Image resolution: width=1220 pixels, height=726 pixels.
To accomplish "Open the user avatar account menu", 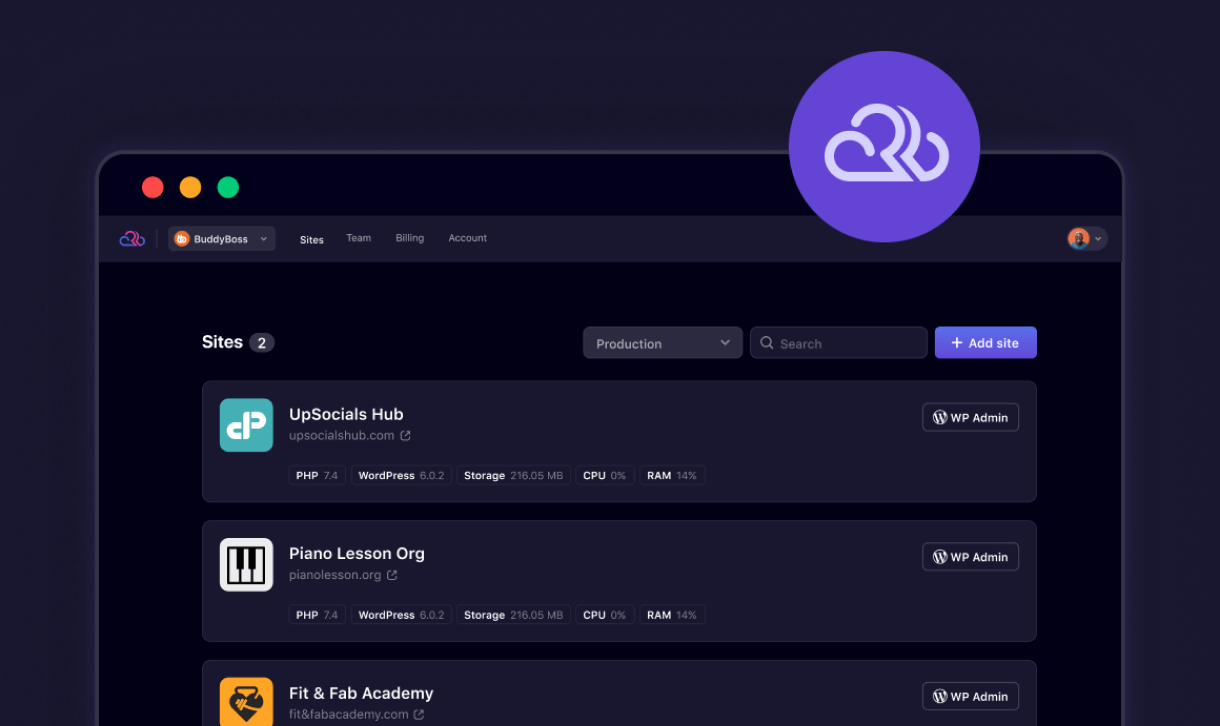I will 1086,239.
